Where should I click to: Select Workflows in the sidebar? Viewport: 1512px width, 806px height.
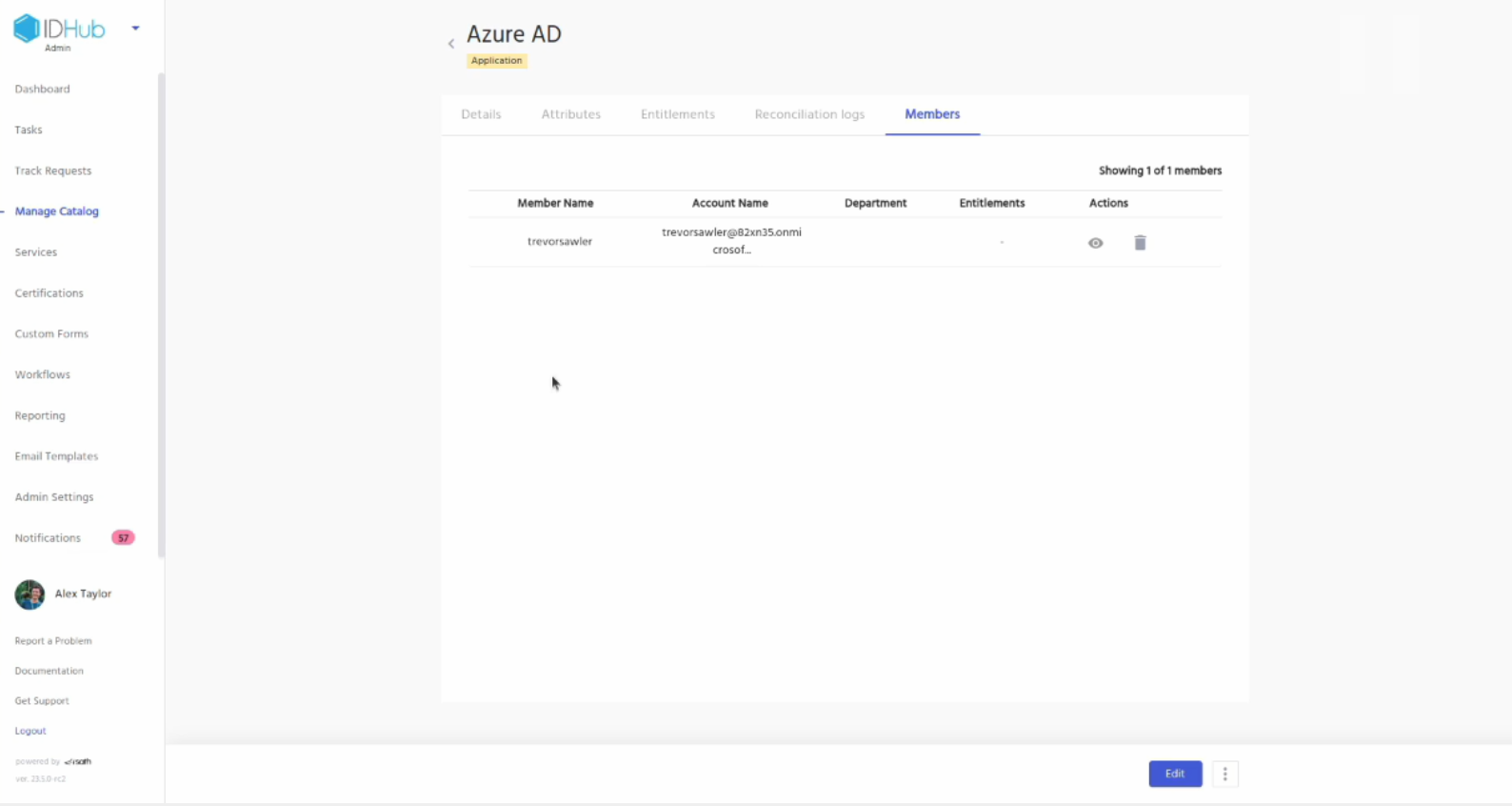point(42,375)
